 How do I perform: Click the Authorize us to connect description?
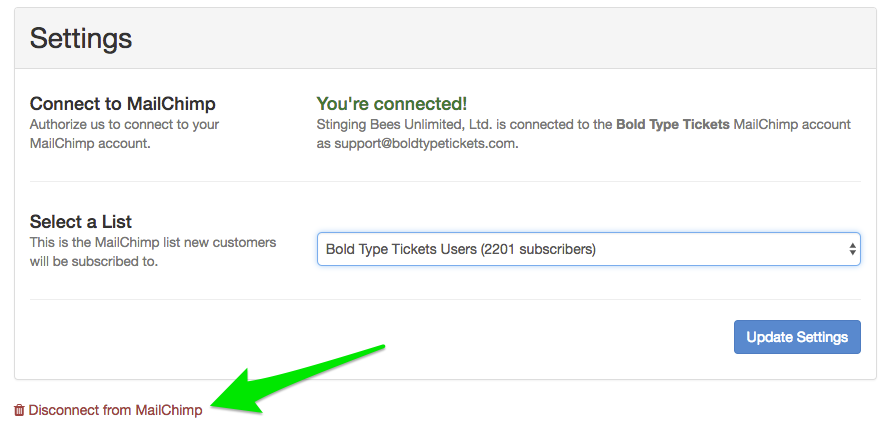(x=124, y=133)
